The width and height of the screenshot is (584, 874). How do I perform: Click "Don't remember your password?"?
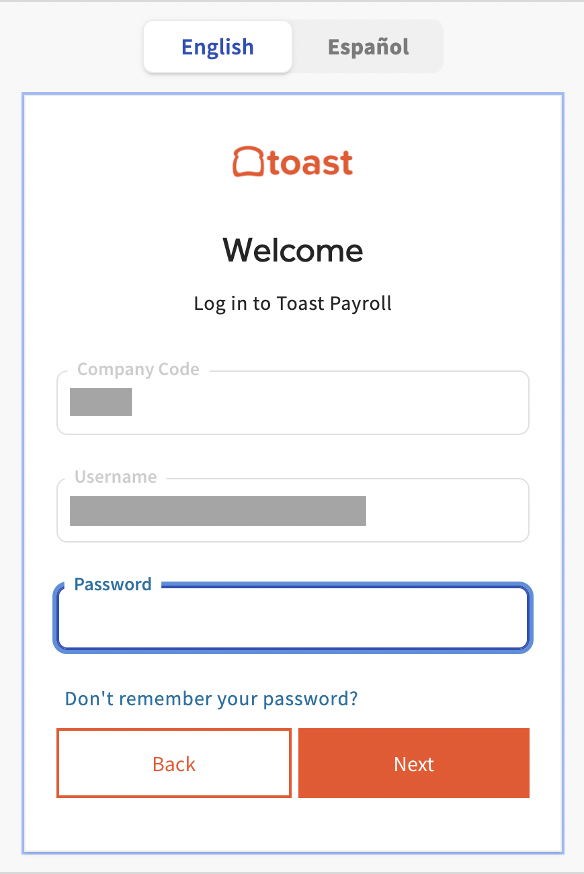click(x=210, y=698)
